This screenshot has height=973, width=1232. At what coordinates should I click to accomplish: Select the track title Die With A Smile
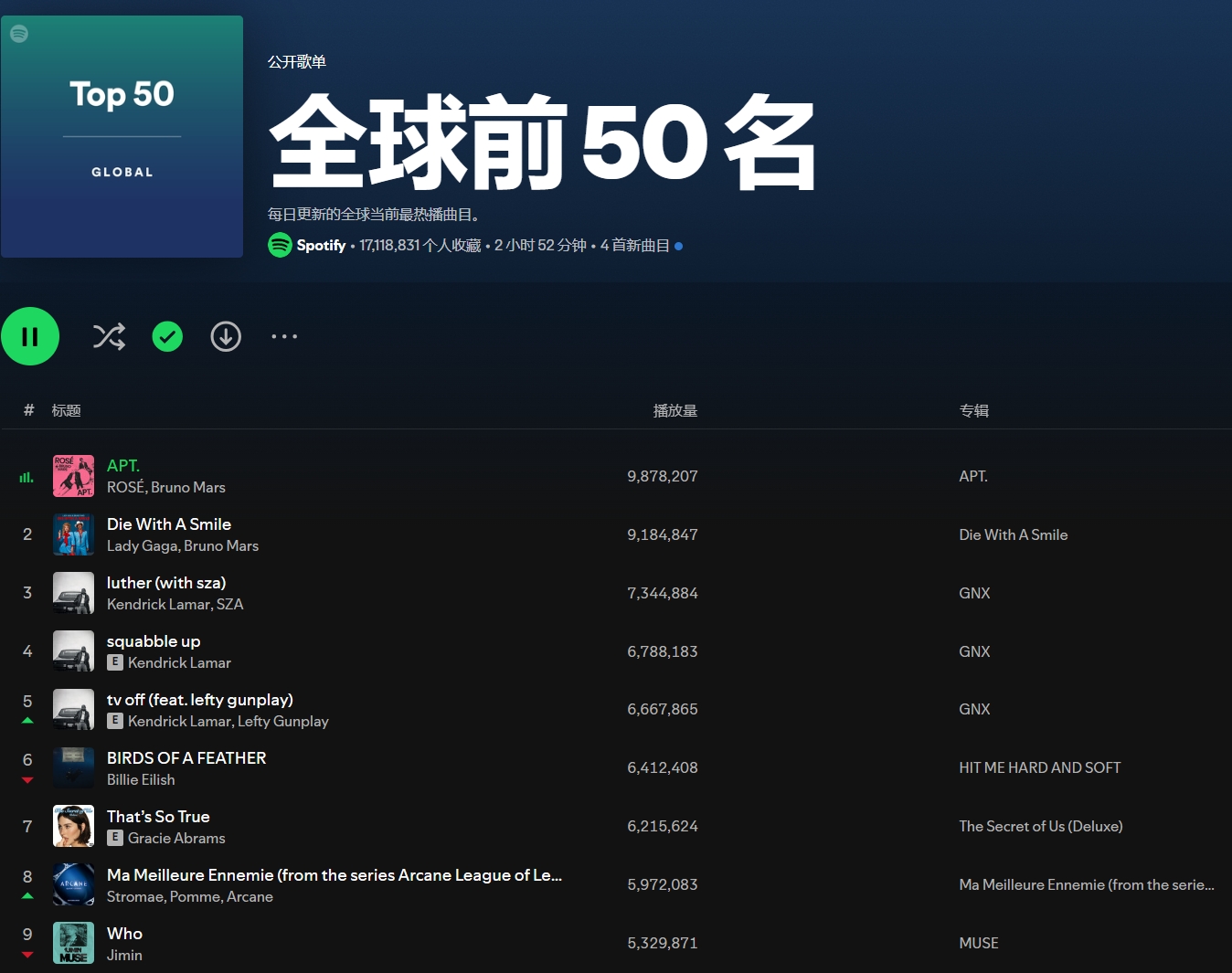169,524
